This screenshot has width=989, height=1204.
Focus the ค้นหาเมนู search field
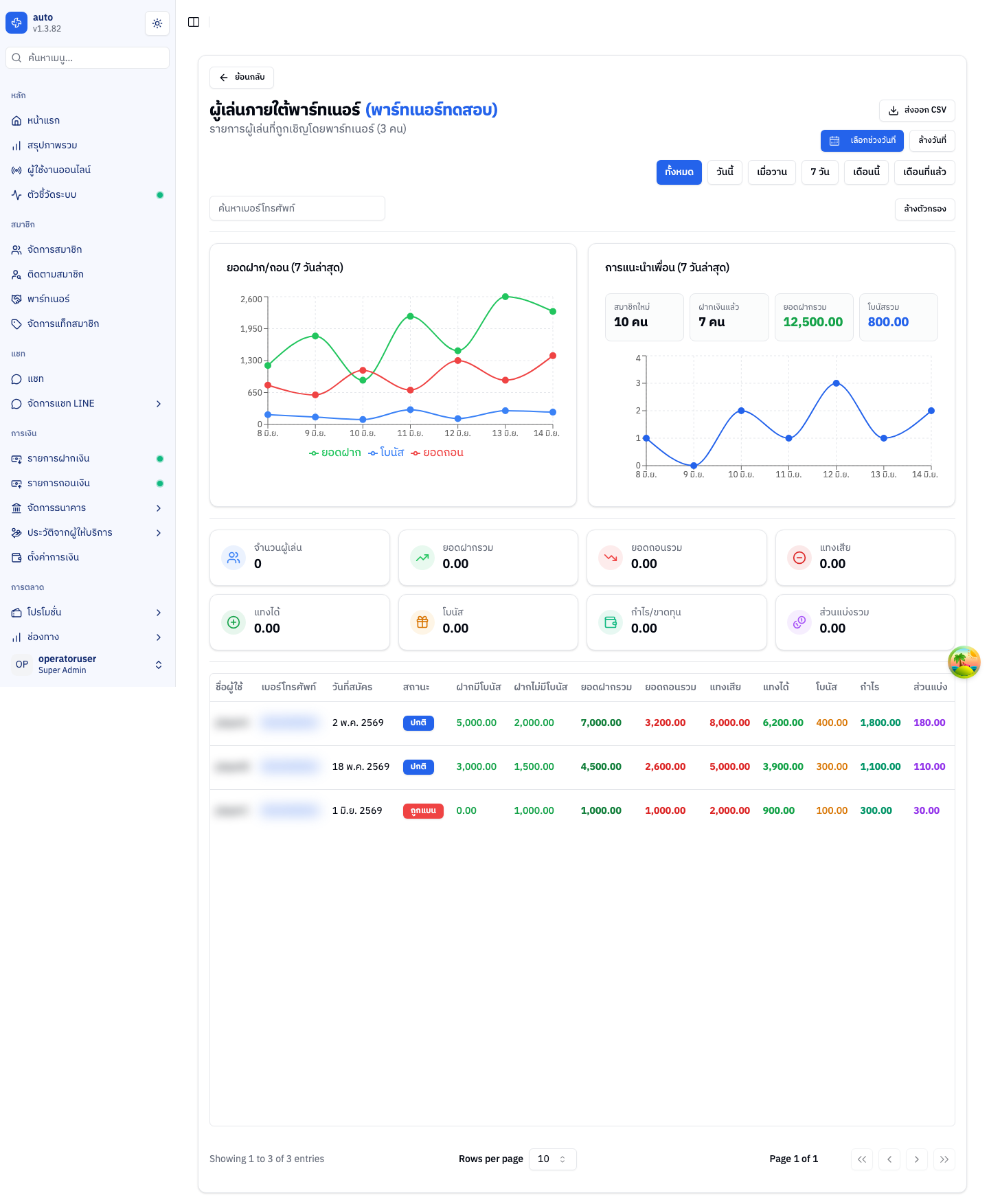87,58
